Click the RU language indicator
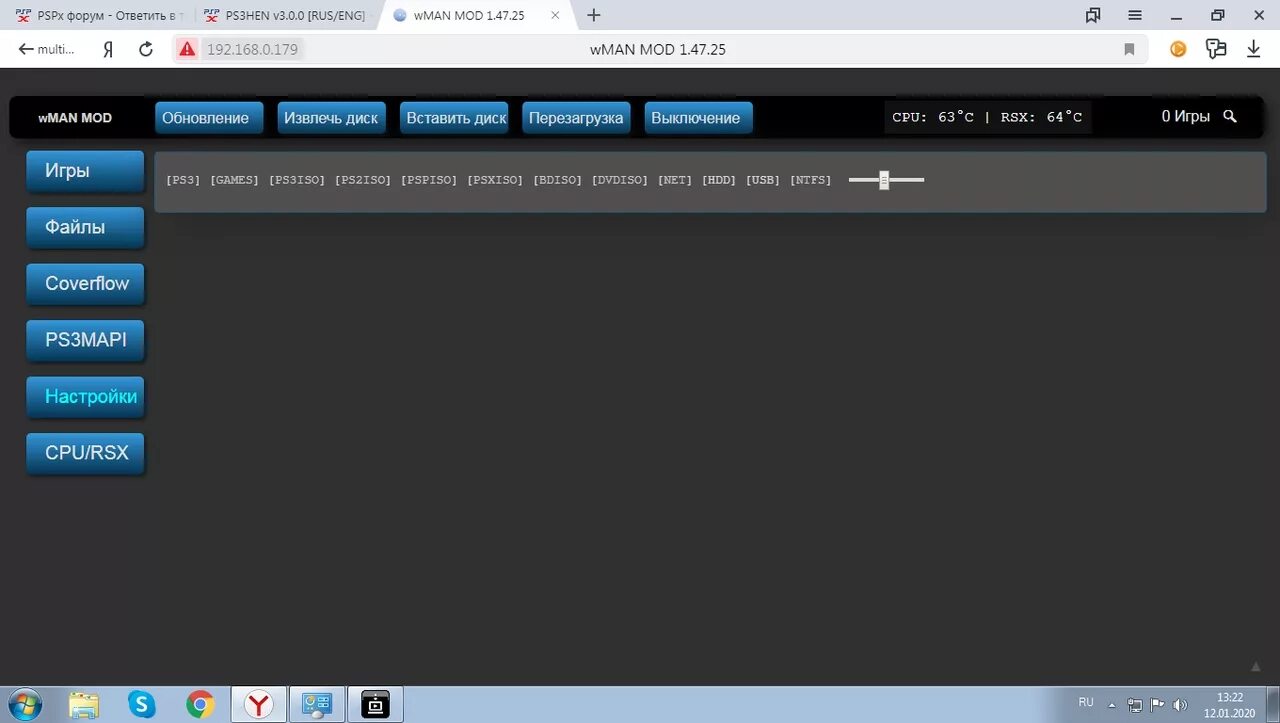The height and width of the screenshot is (723, 1280). point(1086,703)
